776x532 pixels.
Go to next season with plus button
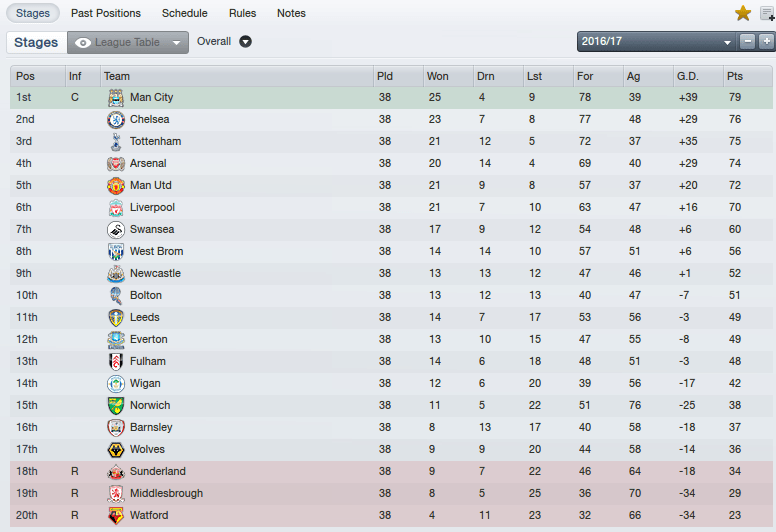pos(766,42)
